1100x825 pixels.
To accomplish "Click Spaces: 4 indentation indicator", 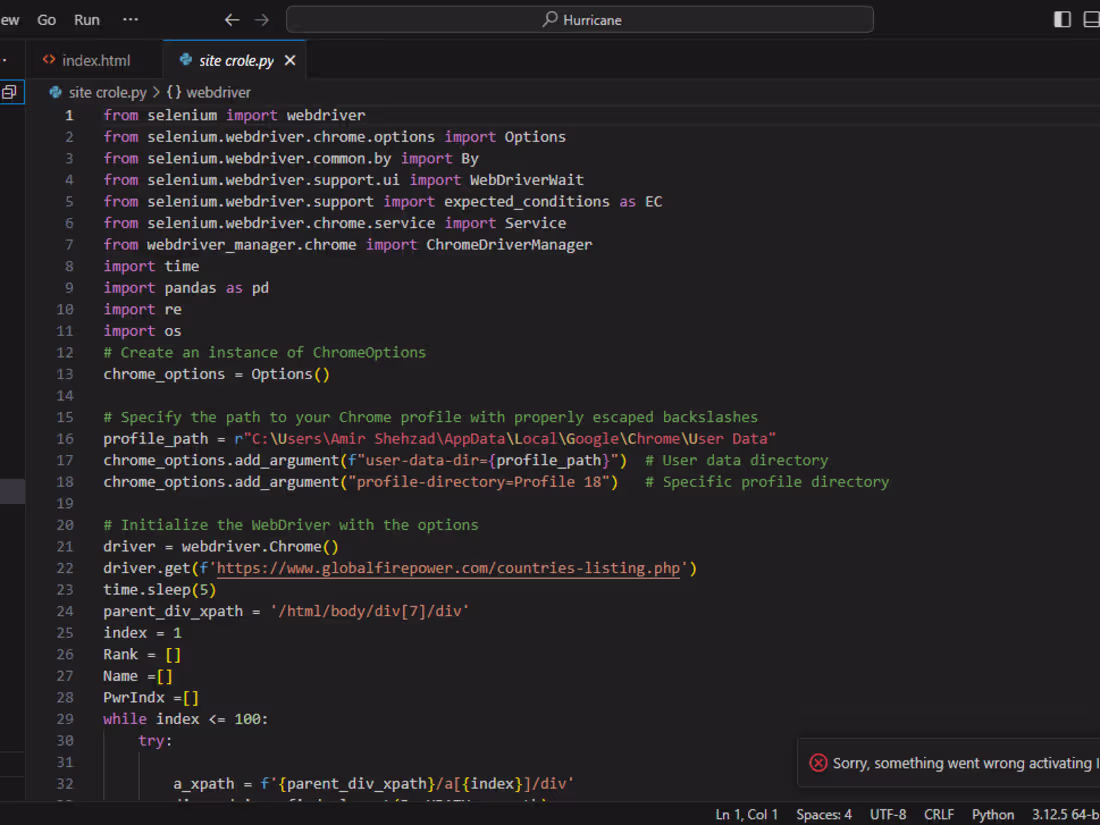I will (823, 814).
